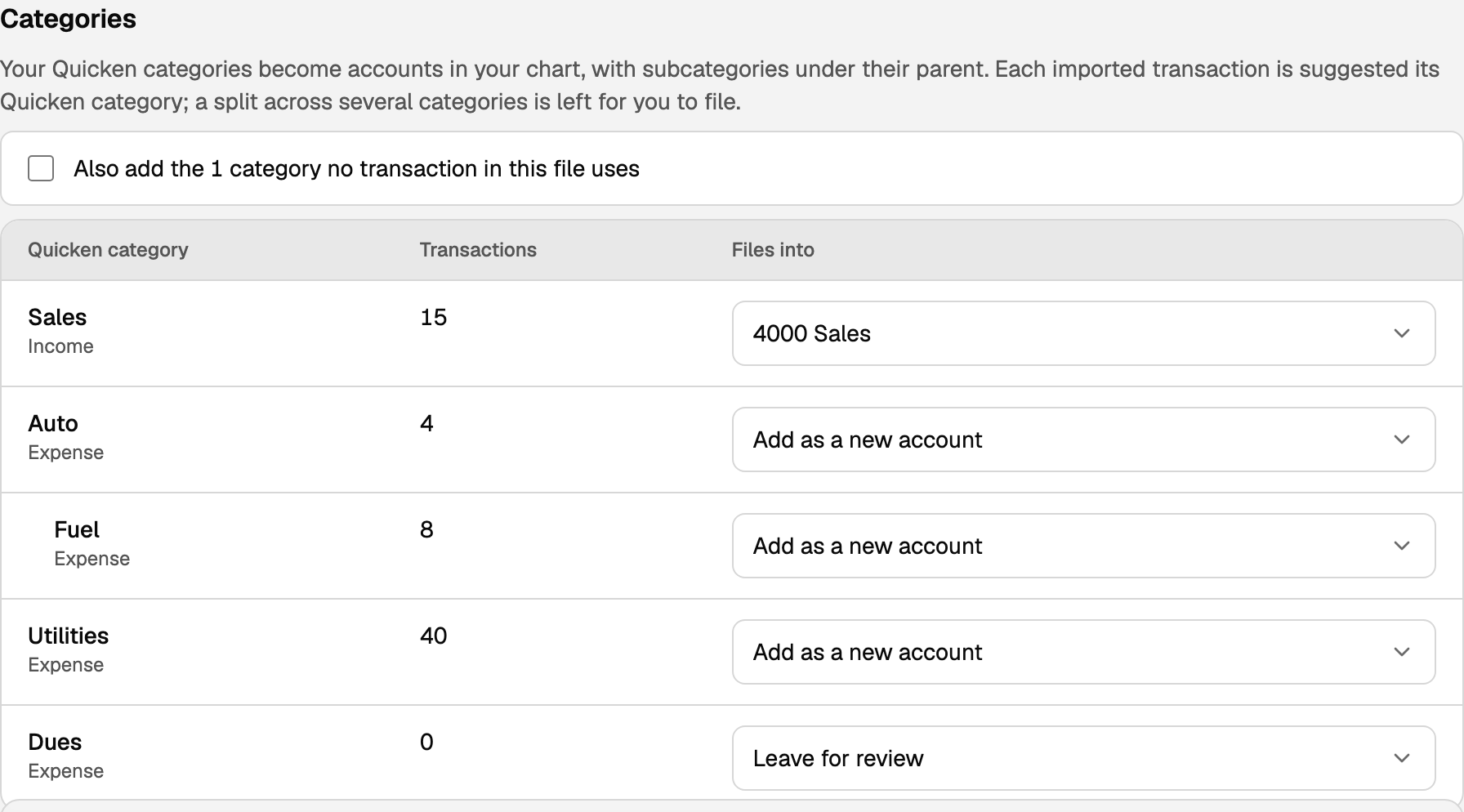
Task: Click the Fuel subcategory name
Action: (77, 529)
